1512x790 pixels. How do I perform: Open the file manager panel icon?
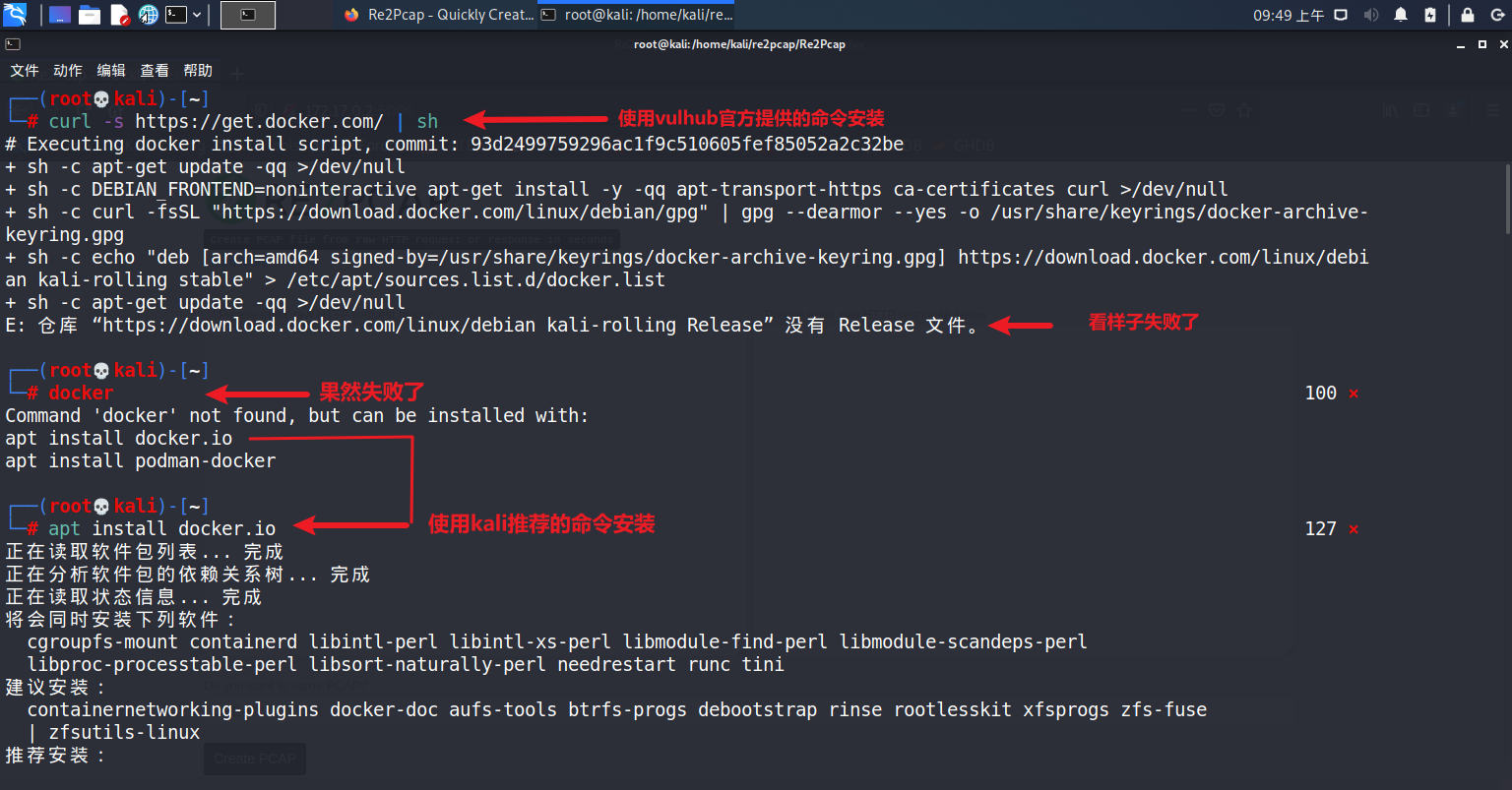click(90, 15)
